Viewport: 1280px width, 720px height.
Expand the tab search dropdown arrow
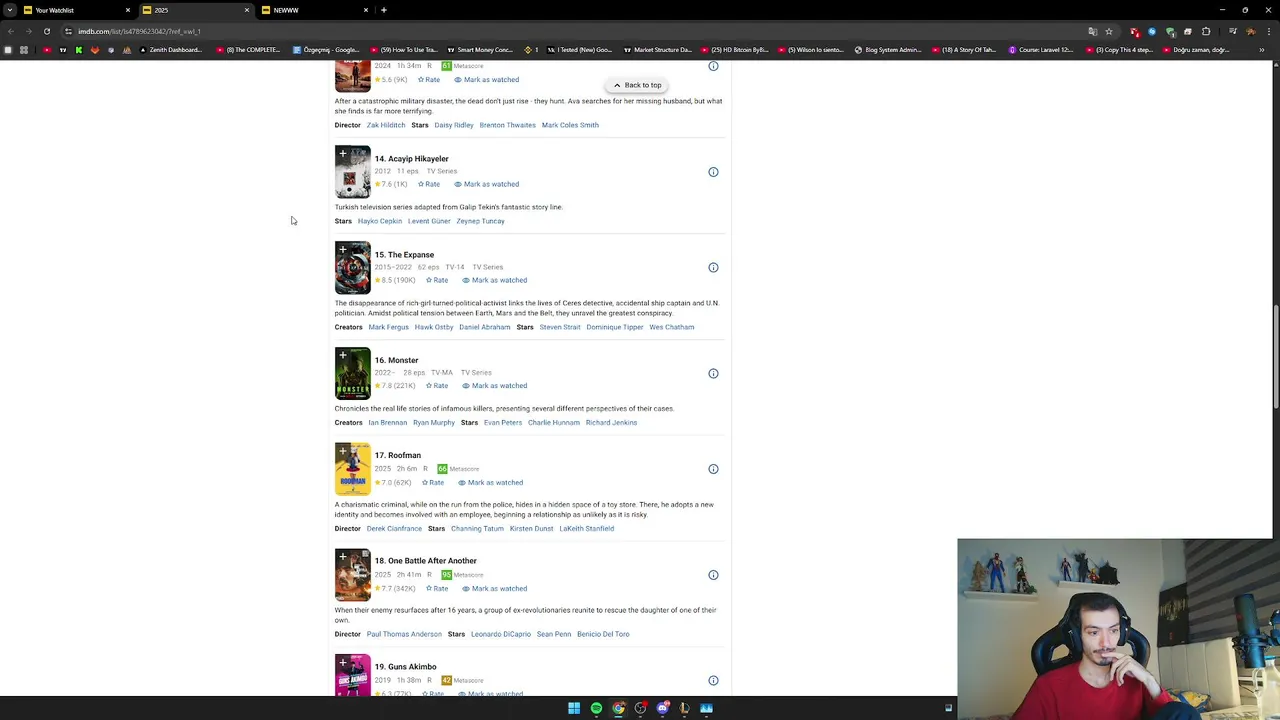tap(10, 10)
